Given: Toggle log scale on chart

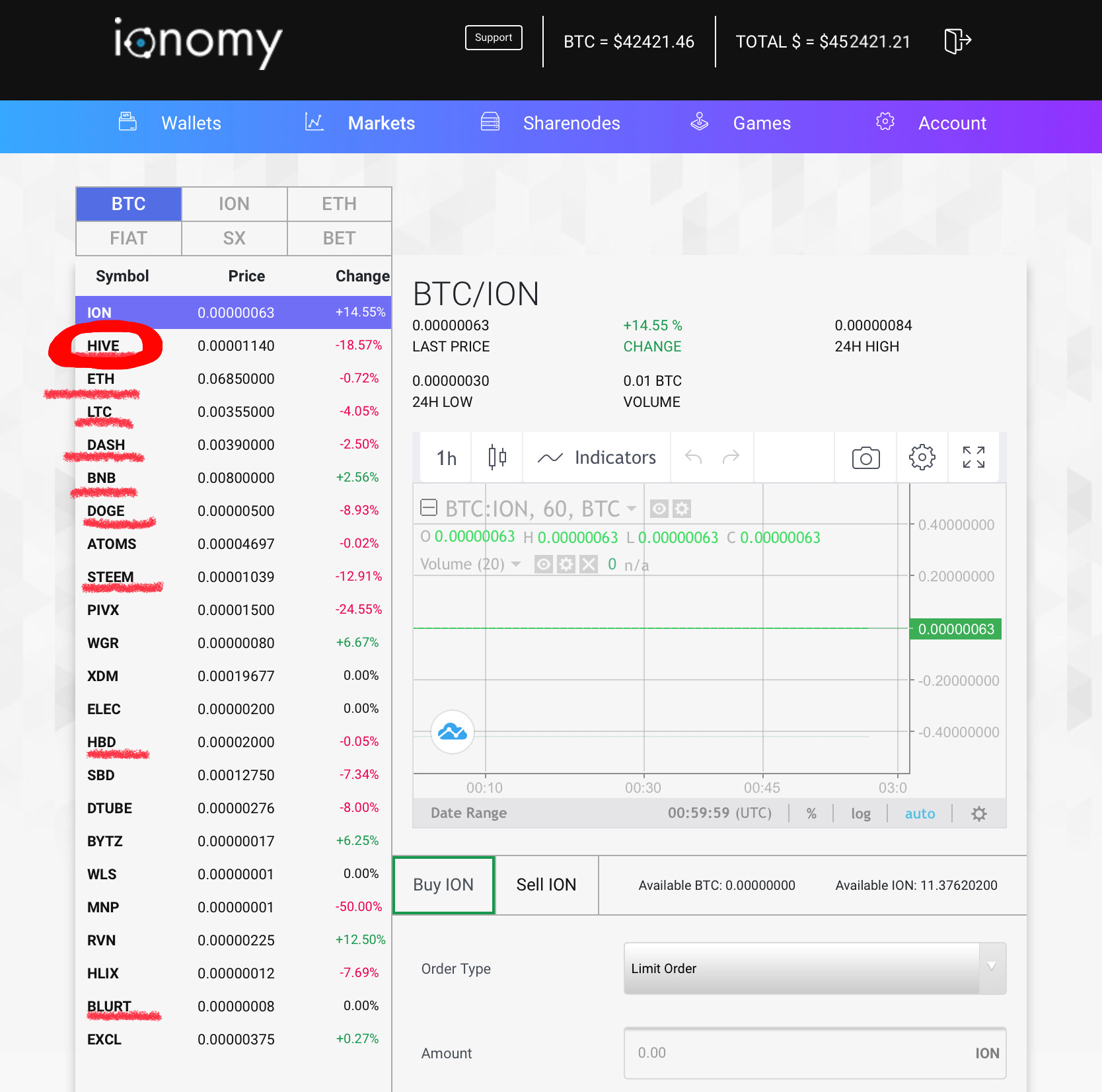Looking at the screenshot, I should pos(860,814).
